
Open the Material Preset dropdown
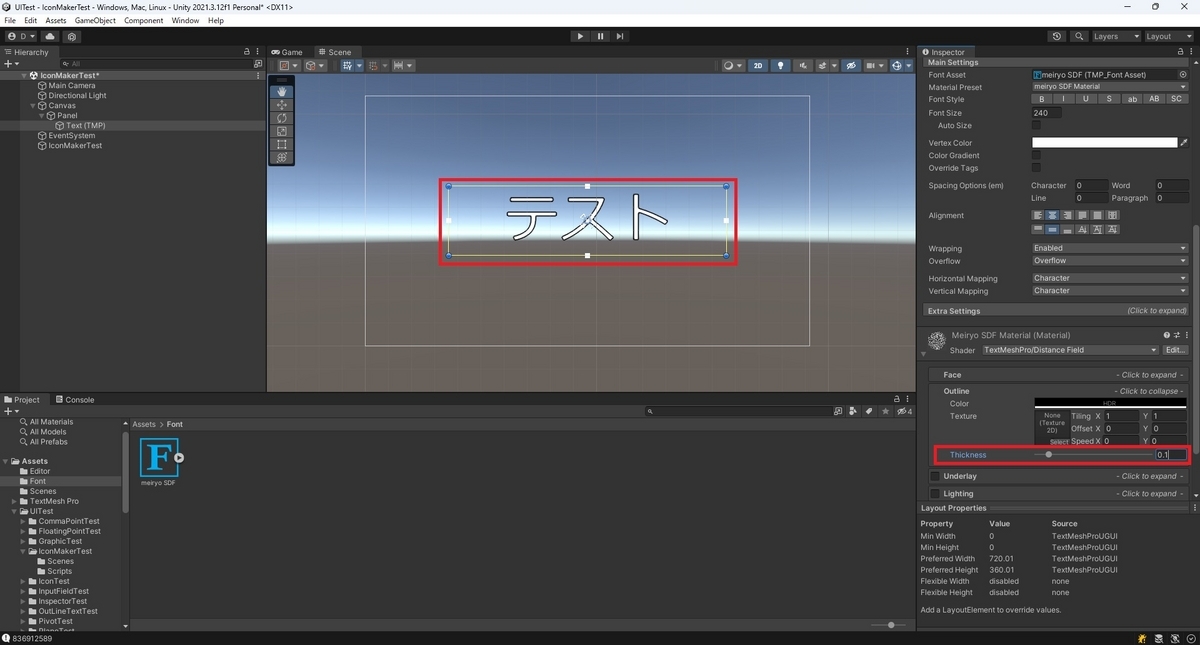click(x=1108, y=87)
